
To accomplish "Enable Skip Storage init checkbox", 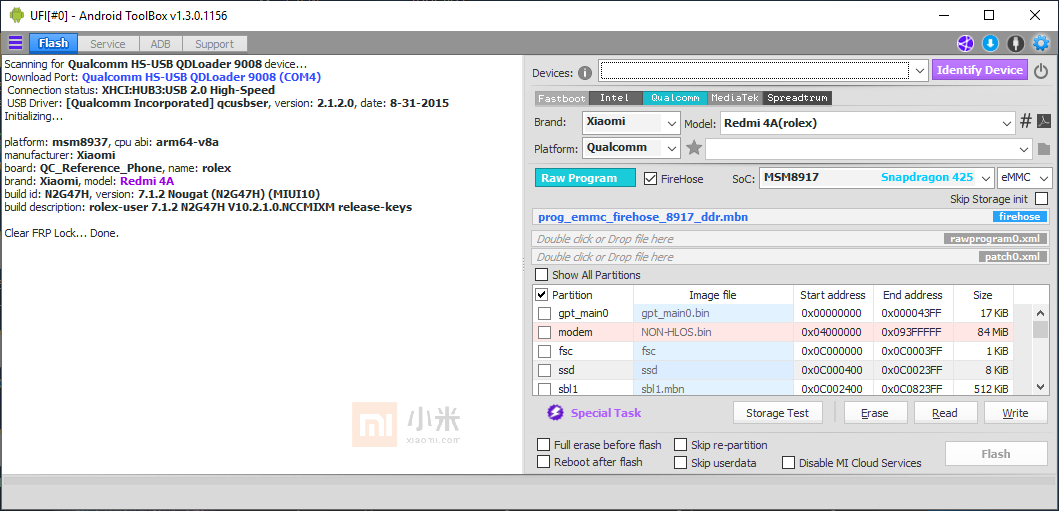I will 1041,198.
